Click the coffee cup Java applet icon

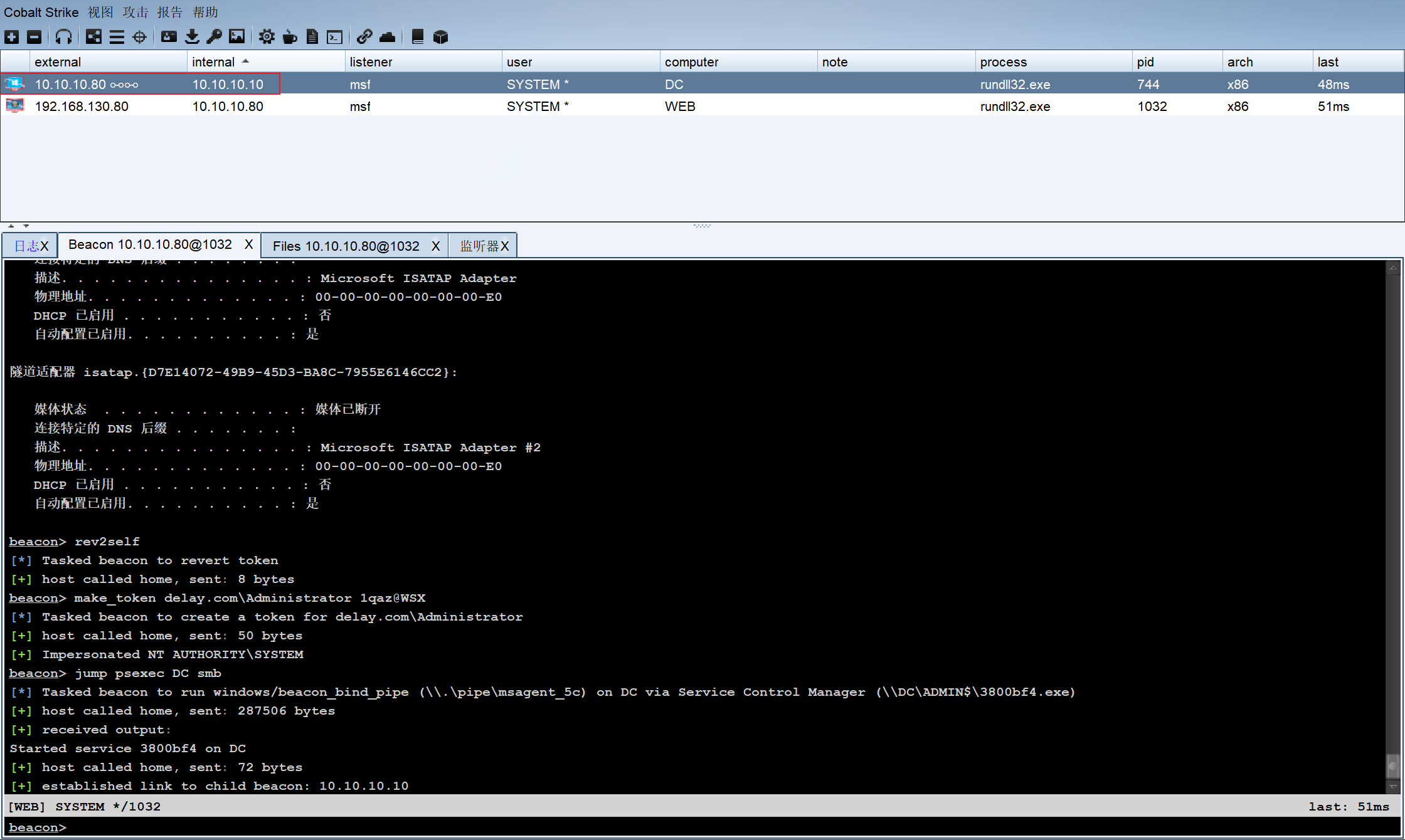[x=290, y=37]
